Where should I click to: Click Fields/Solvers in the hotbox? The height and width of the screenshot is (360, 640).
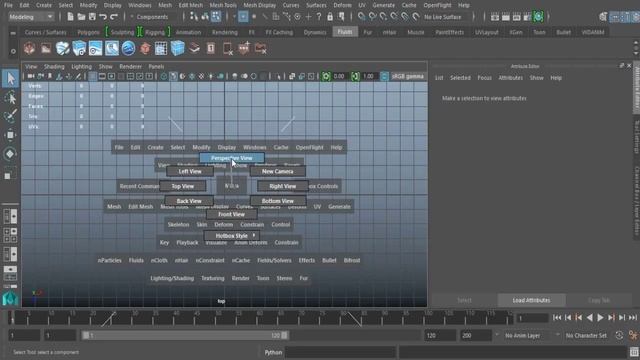(x=274, y=260)
